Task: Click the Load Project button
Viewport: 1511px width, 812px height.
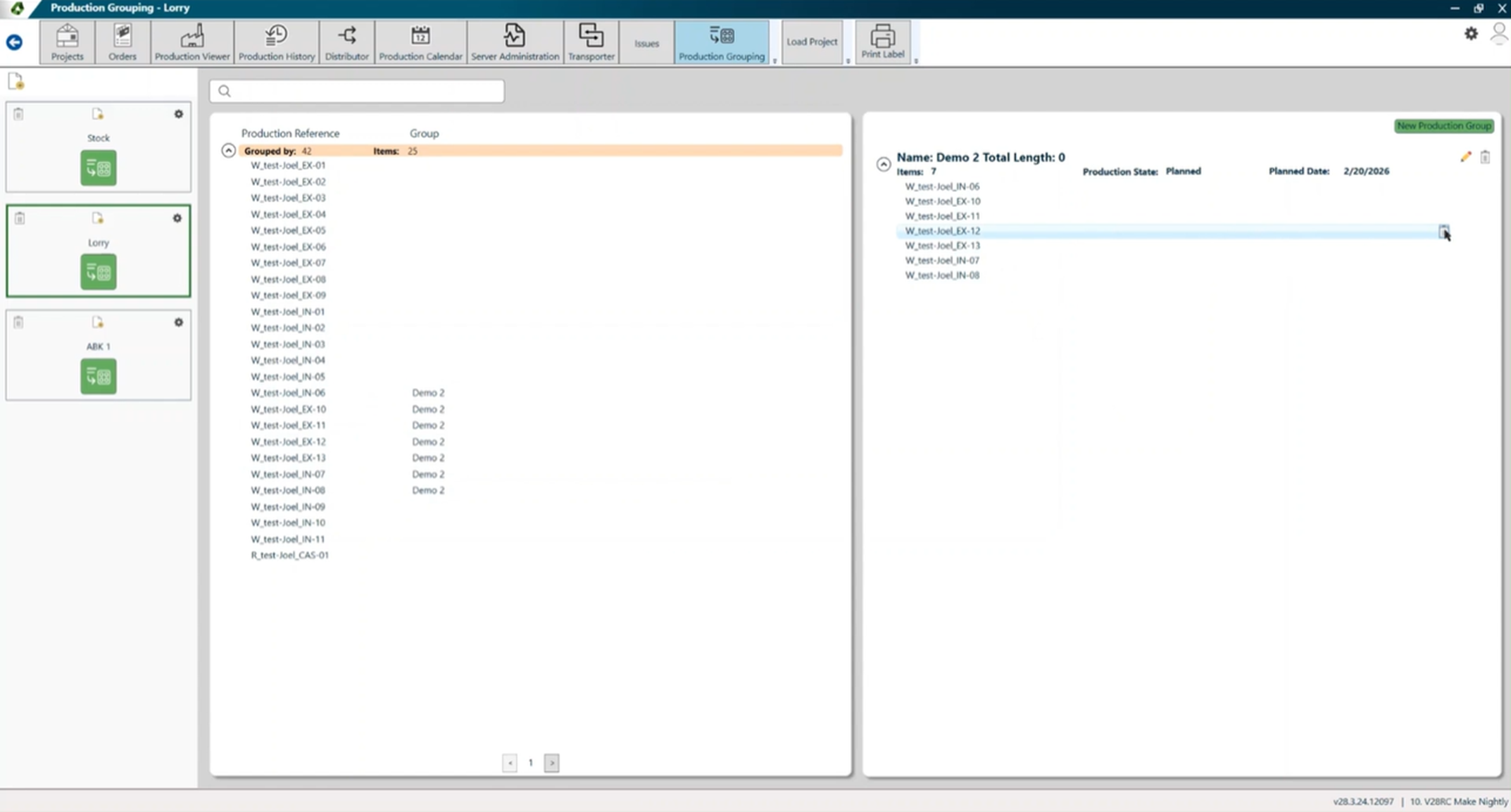Action: coord(812,42)
